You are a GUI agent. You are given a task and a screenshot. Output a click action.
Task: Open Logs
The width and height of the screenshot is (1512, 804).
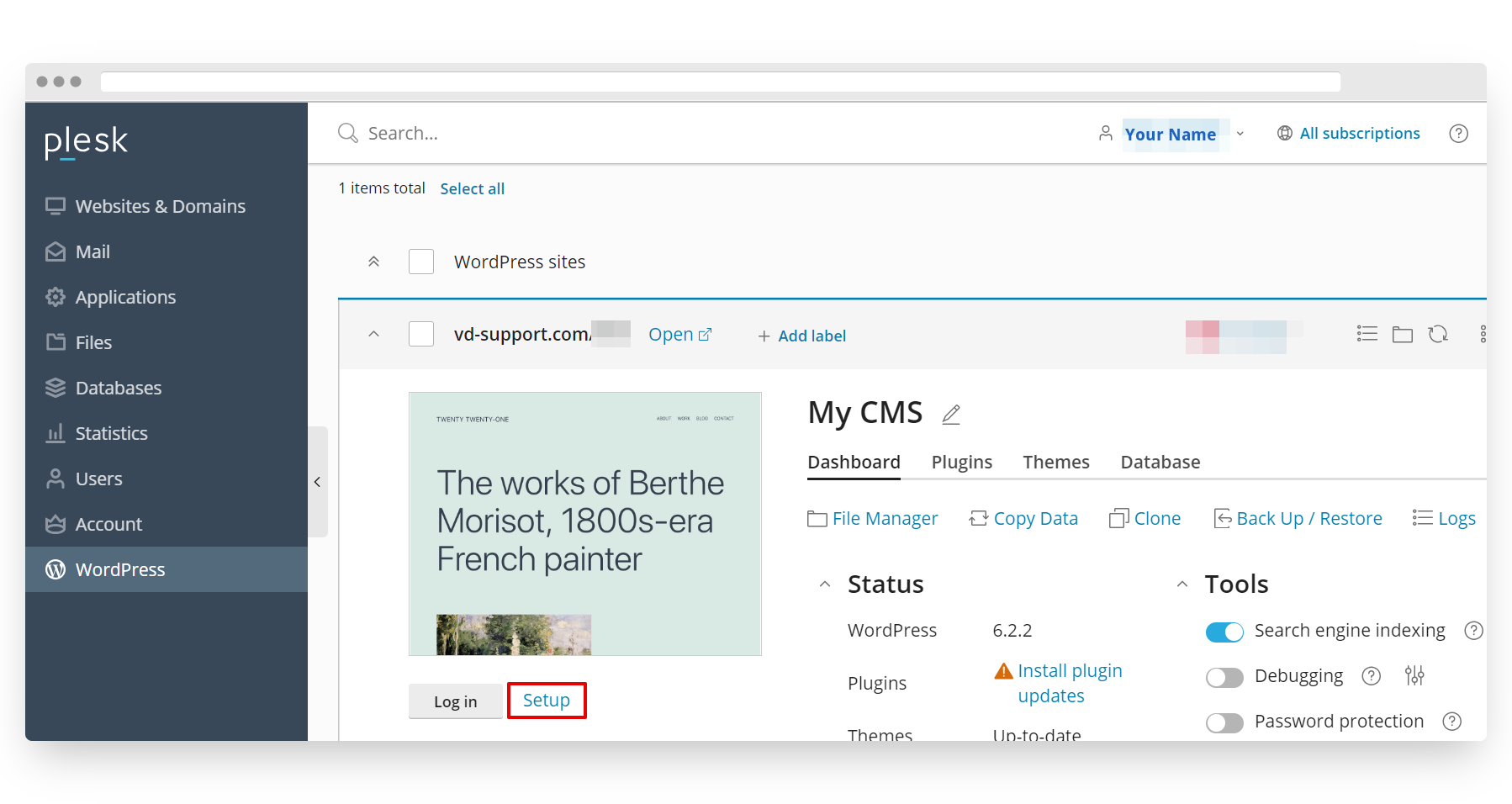click(x=1444, y=518)
